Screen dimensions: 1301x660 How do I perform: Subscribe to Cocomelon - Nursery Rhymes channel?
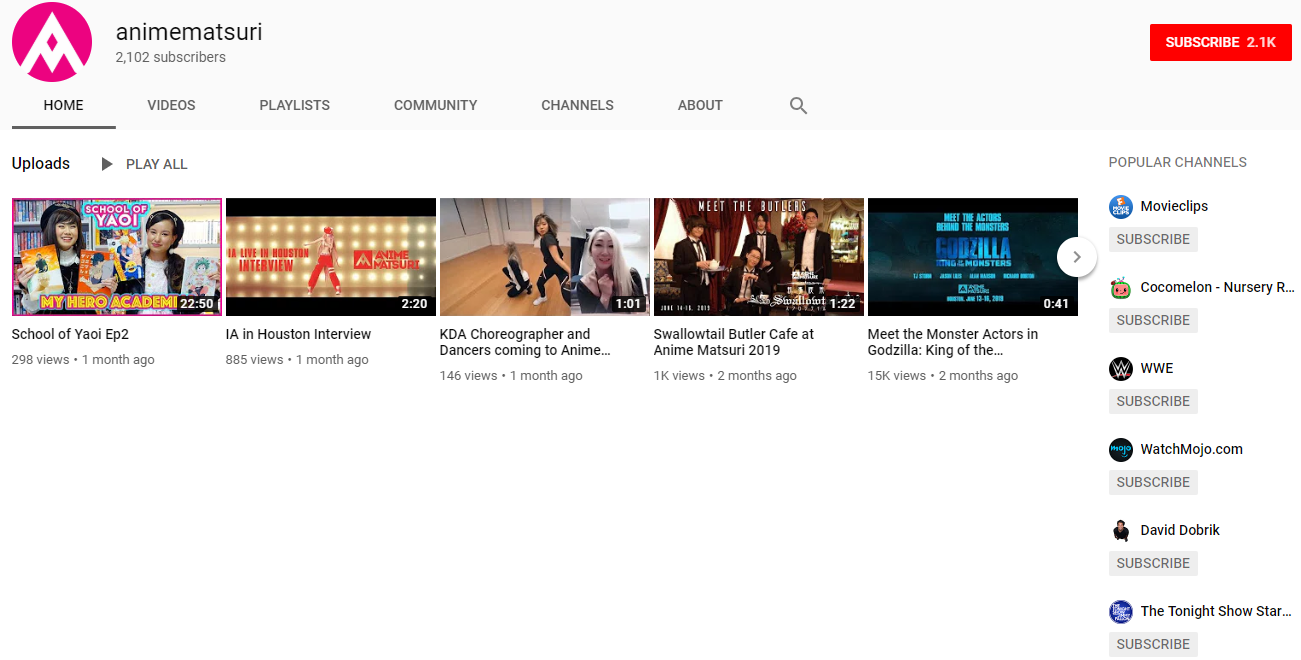tap(1153, 321)
